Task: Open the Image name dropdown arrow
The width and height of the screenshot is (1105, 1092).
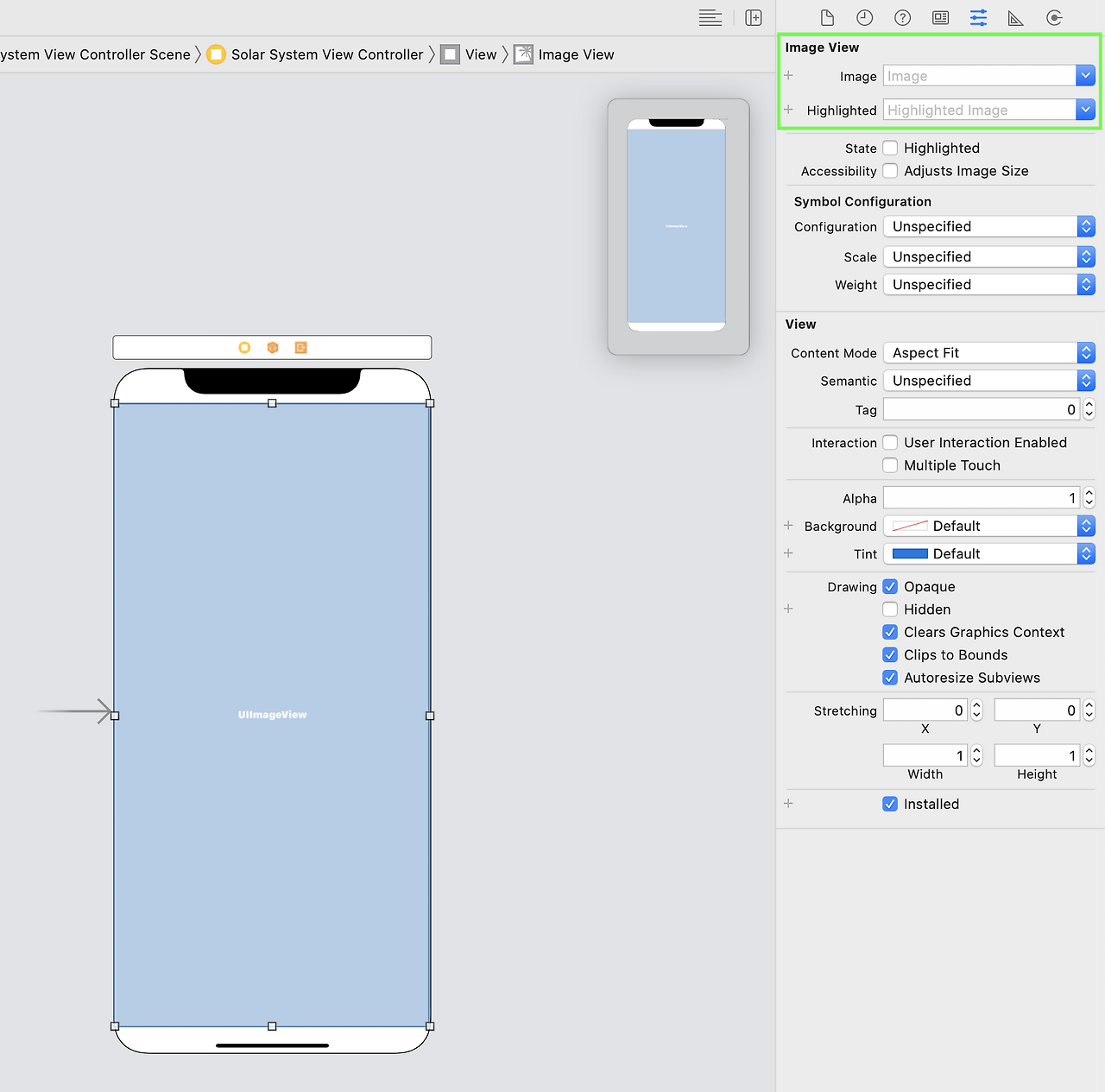Action: [1086, 76]
